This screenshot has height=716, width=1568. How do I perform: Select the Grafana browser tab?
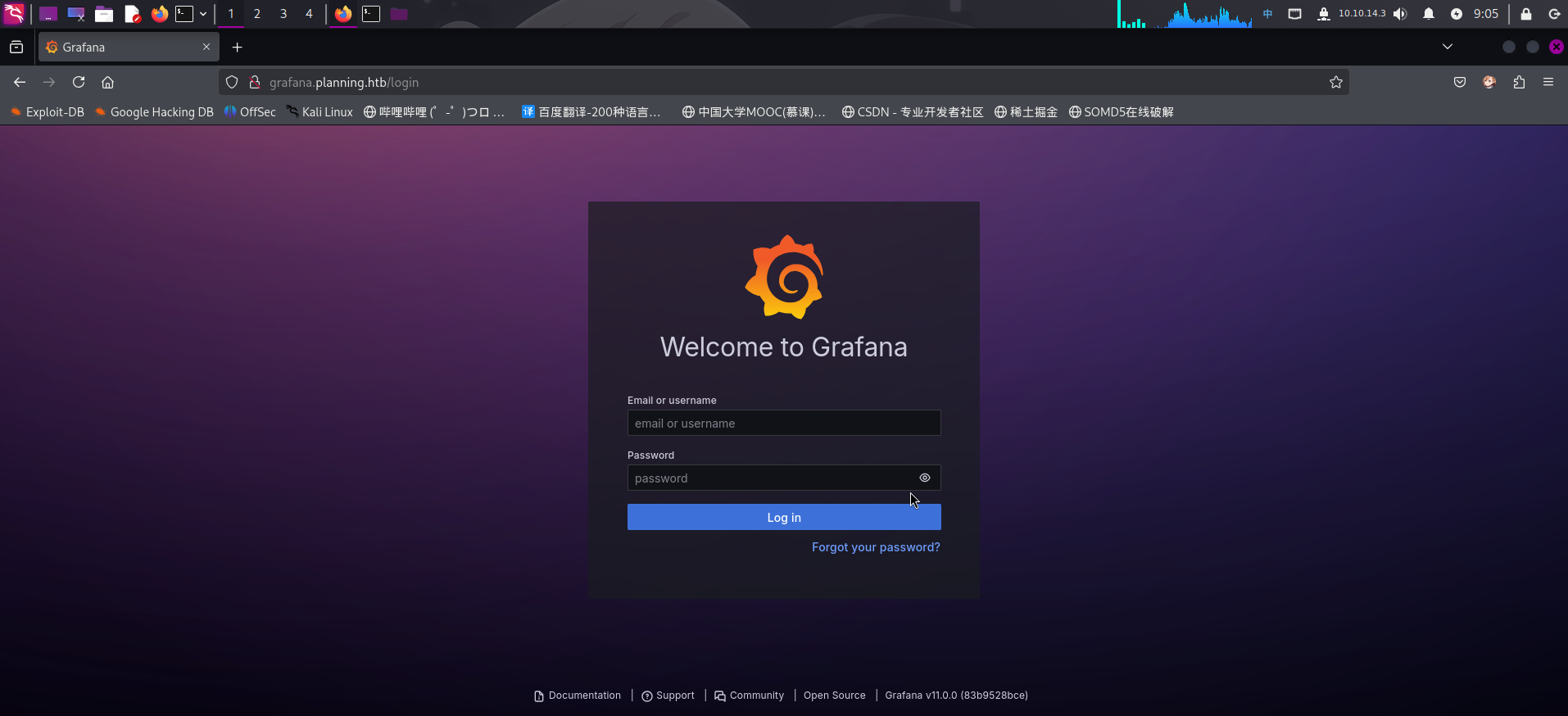coord(129,48)
